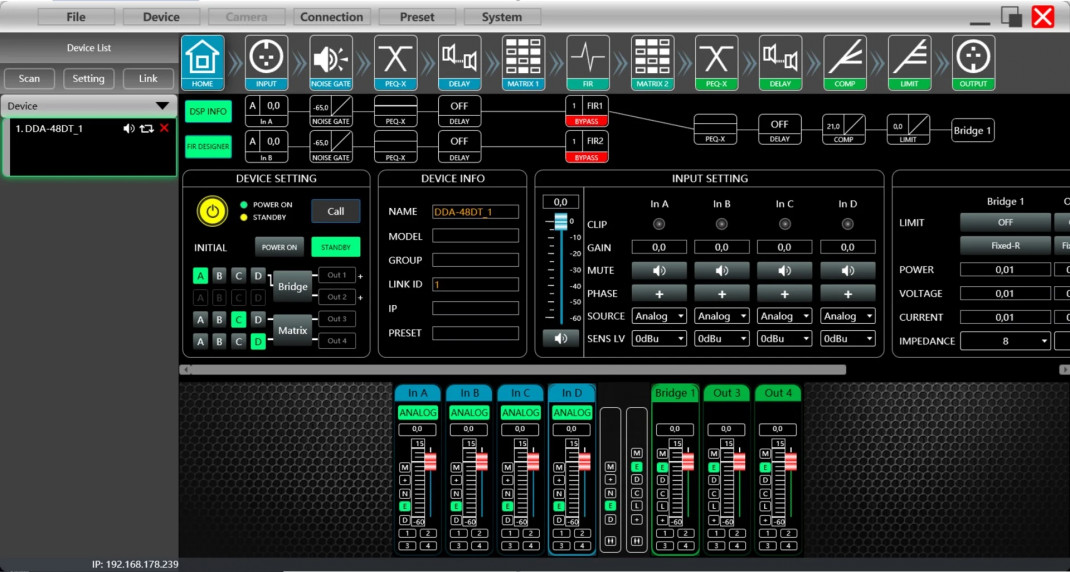Mute the In A input channel
This screenshot has height=572, width=1070.
pyautogui.click(x=659, y=270)
